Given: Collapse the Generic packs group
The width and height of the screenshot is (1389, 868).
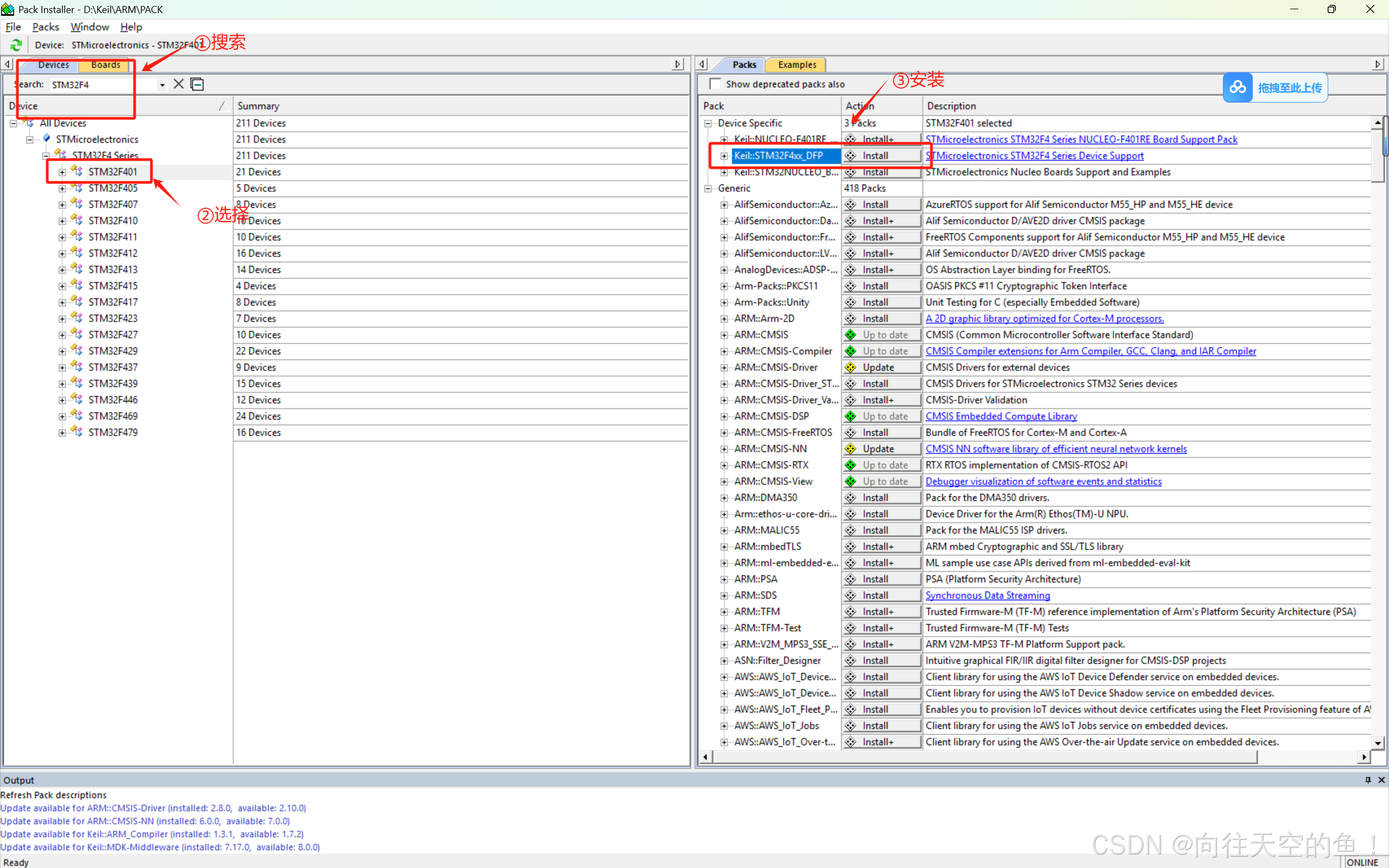Looking at the screenshot, I should coord(708,188).
